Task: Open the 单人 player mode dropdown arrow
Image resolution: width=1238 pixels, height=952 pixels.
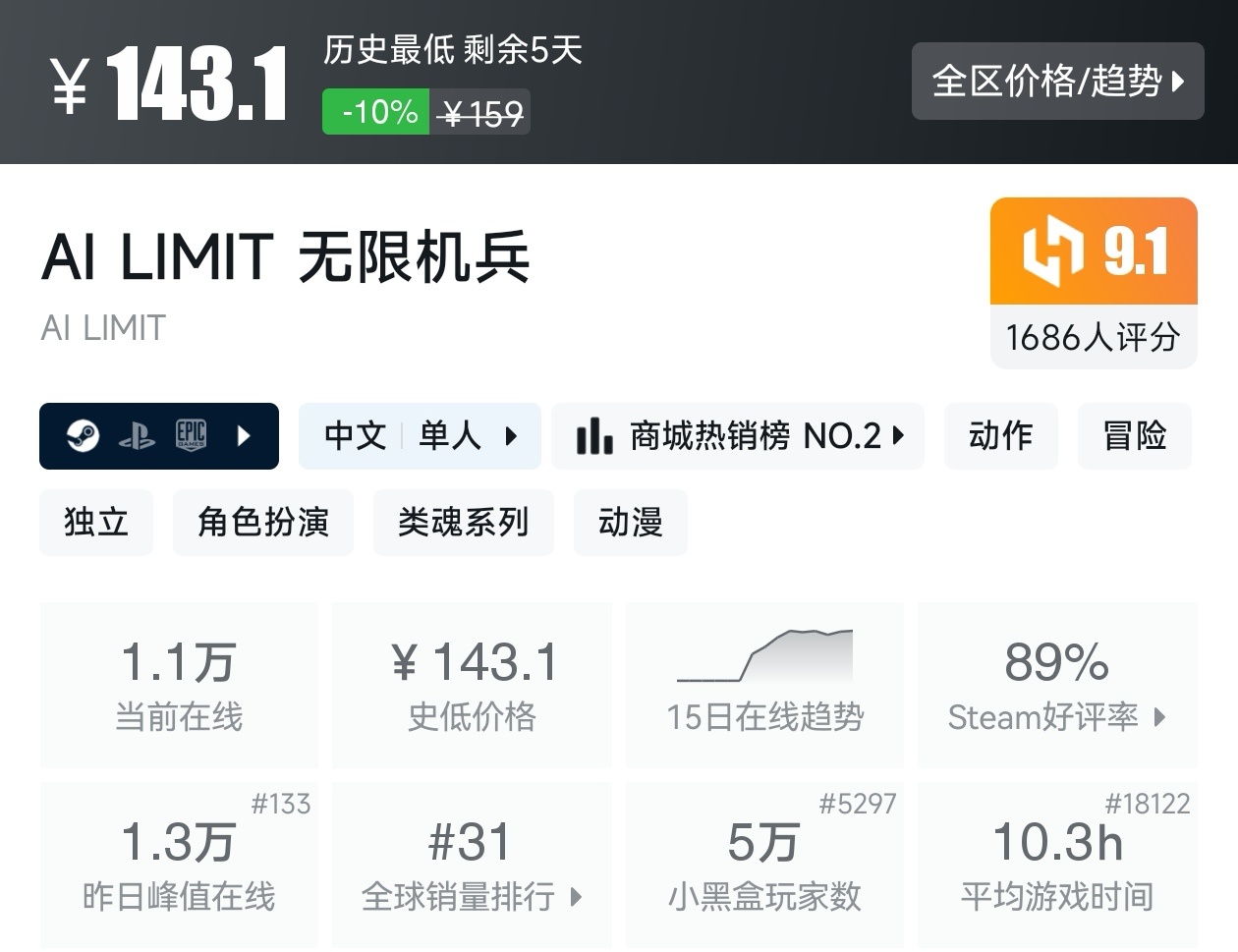Action: coord(512,436)
